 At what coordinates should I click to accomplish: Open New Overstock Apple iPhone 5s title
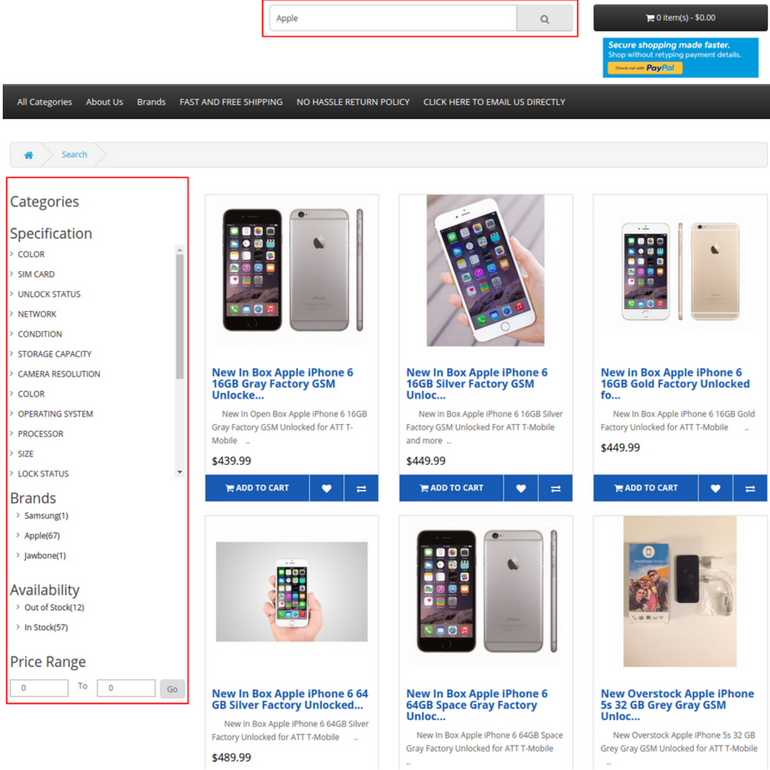click(677, 705)
